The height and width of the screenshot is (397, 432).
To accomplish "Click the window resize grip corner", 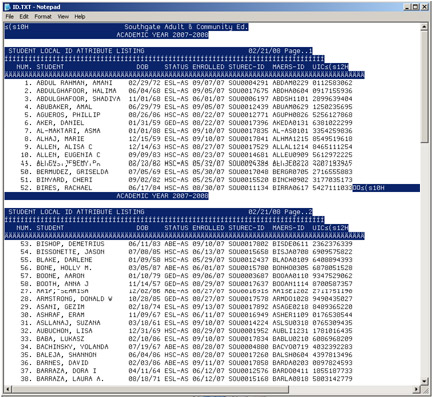I will [x=424, y=389].
